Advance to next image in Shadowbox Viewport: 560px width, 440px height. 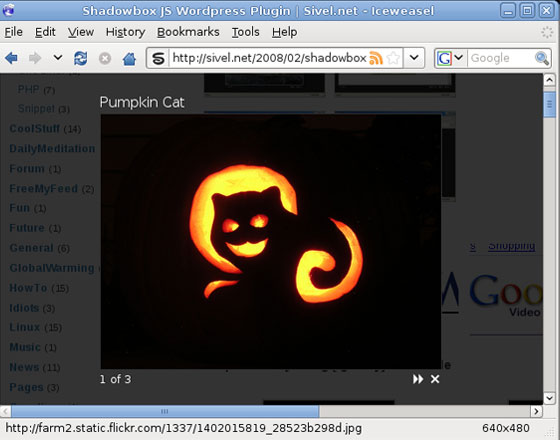(418, 379)
